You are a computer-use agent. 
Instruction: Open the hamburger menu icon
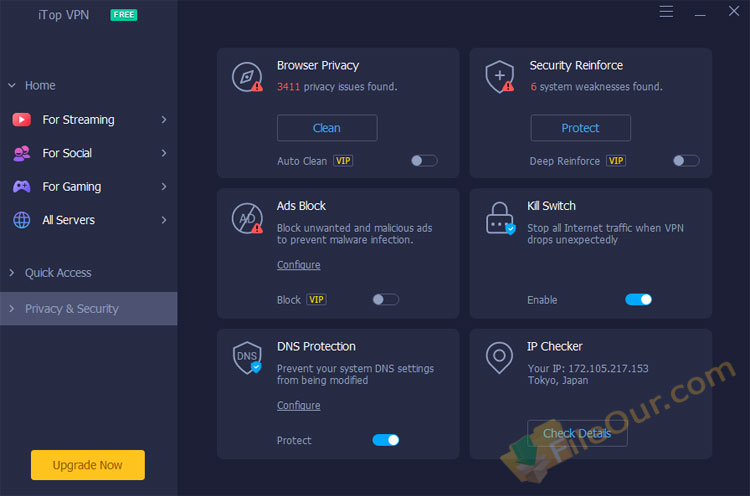click(666, 11)
